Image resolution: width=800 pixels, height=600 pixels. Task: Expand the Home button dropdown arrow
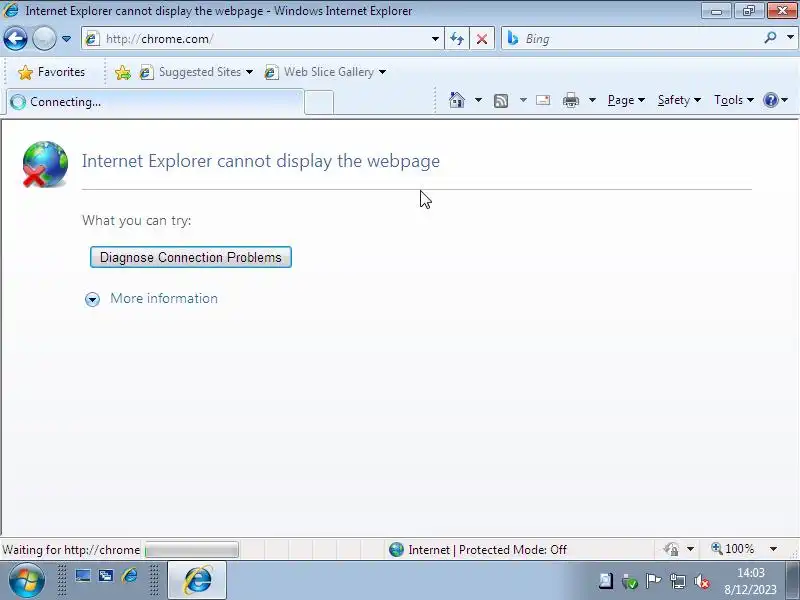point(478,100)
